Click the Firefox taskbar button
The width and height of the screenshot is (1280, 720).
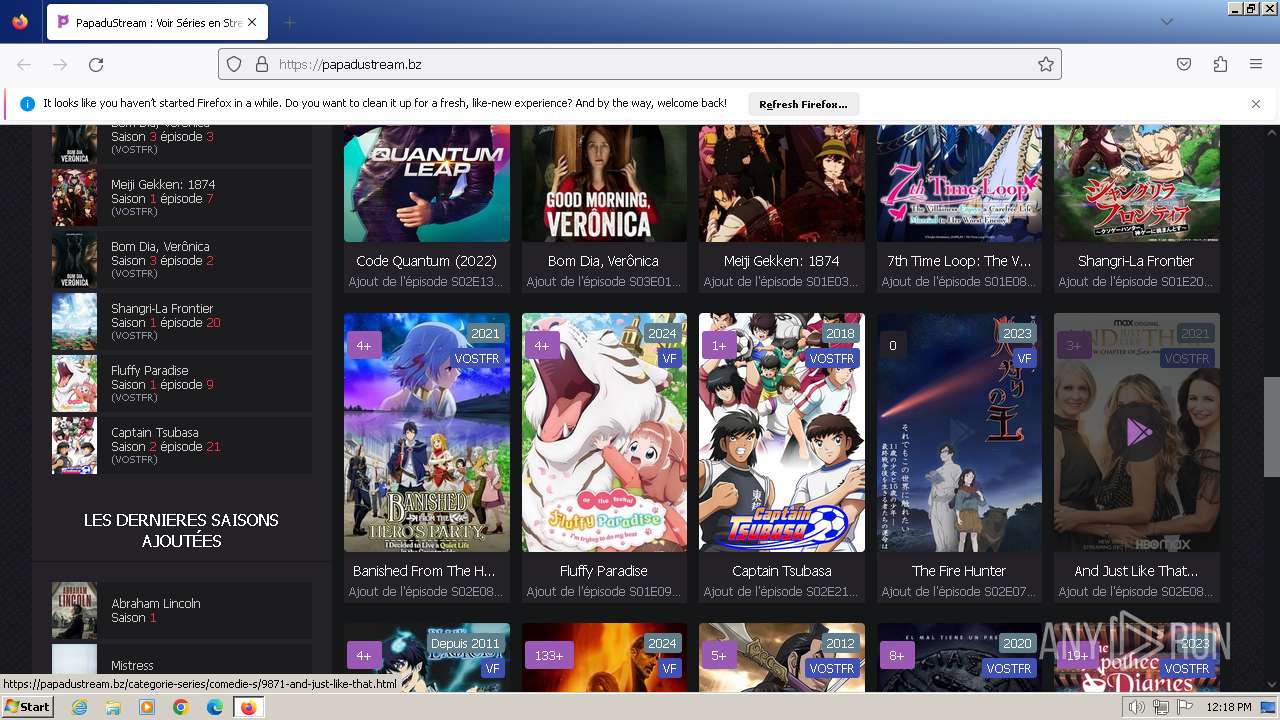click(249, 707)
